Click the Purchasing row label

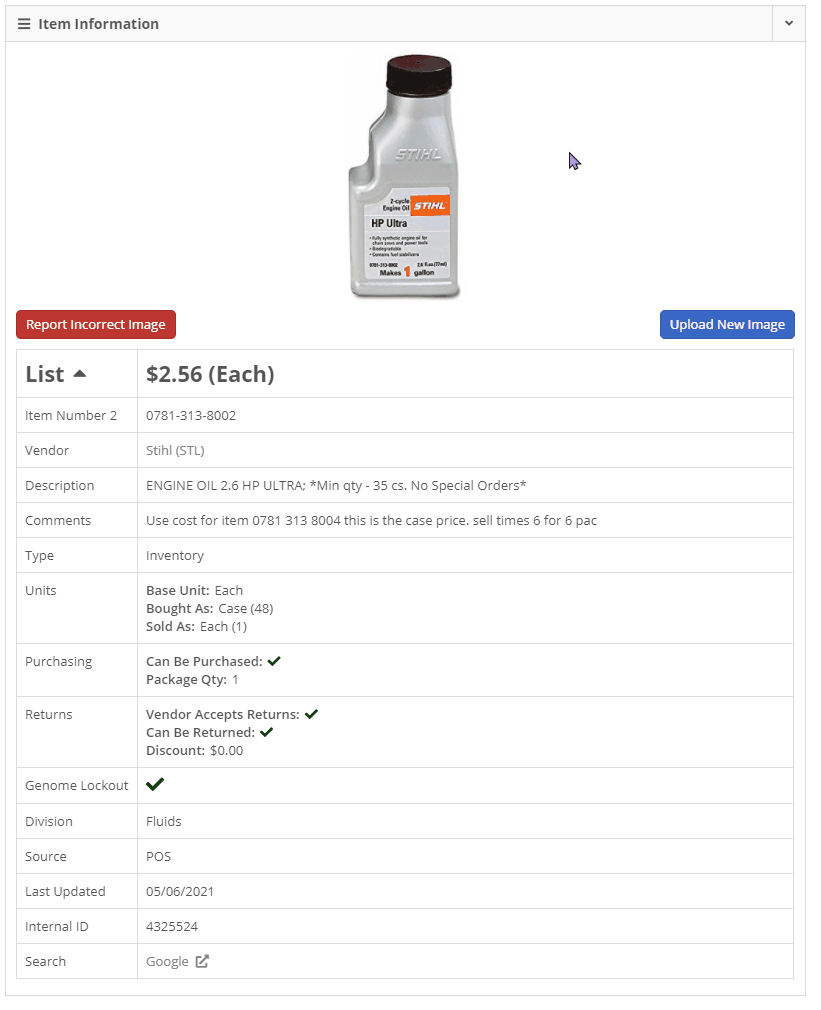tap(59, 662)
